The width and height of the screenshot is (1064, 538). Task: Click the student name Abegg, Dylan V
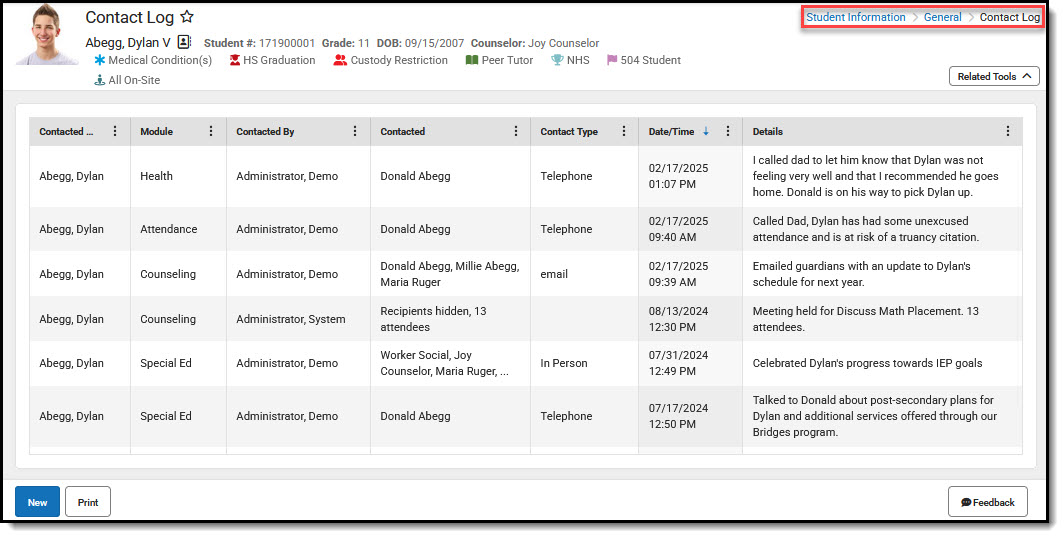click(x=128, y=43)
